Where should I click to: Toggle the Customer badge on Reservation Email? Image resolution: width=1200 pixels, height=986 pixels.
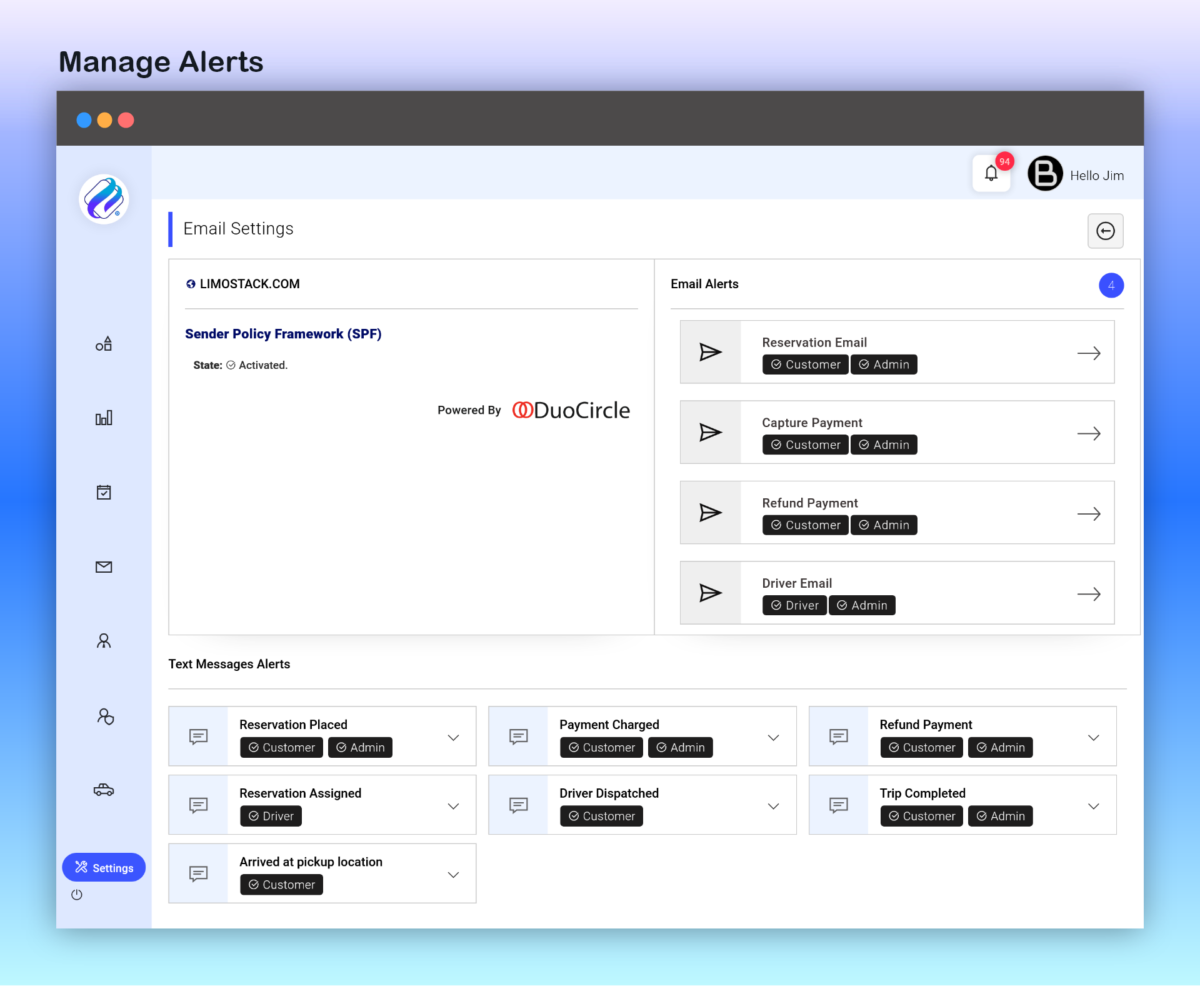point(805,364)
